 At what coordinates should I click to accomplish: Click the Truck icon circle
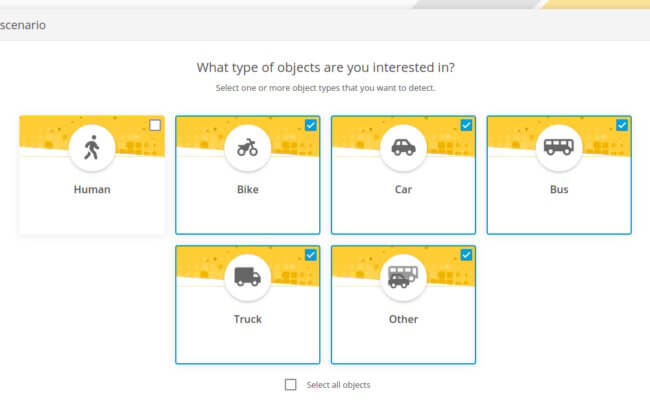tap(247, 277)
